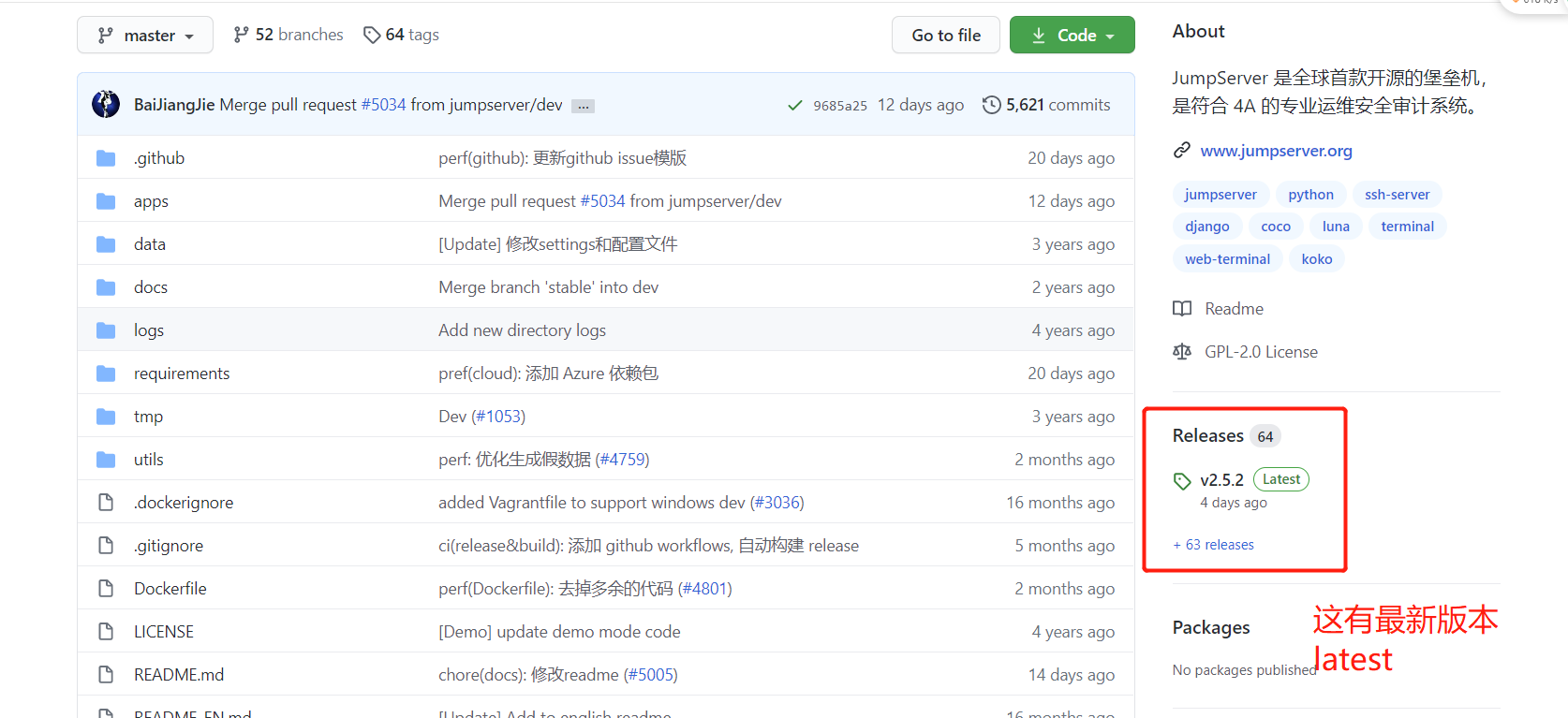Click the .dockerignore file icon
The height and width of the screenshot is (718, 1568).
coord(106,503)
